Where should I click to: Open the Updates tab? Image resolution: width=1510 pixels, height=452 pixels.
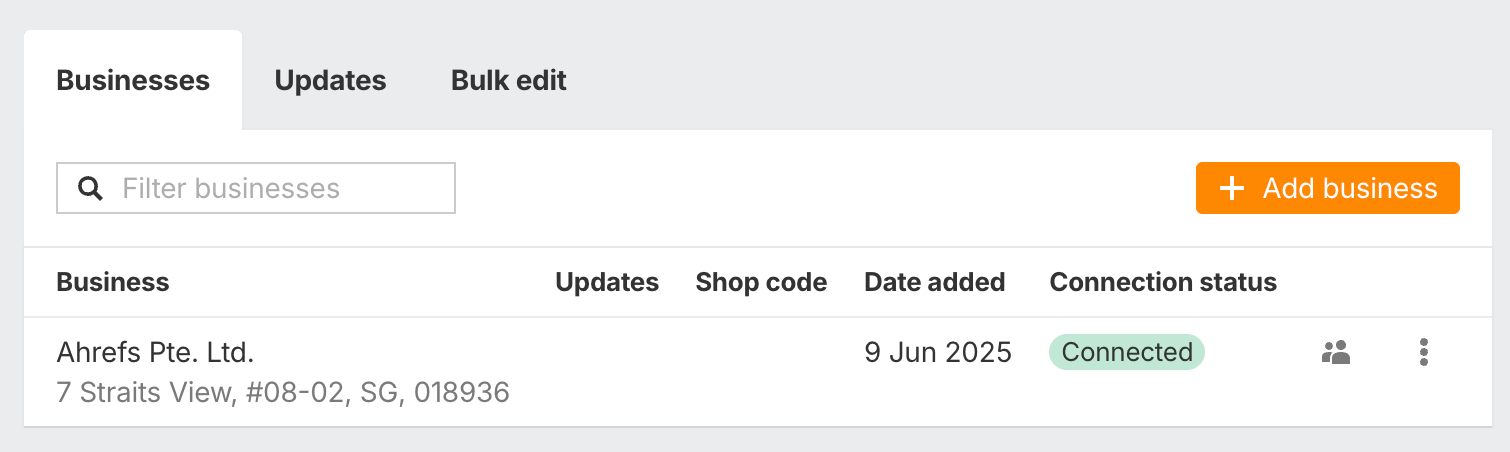pyautogui.click(x=330, y=80)
